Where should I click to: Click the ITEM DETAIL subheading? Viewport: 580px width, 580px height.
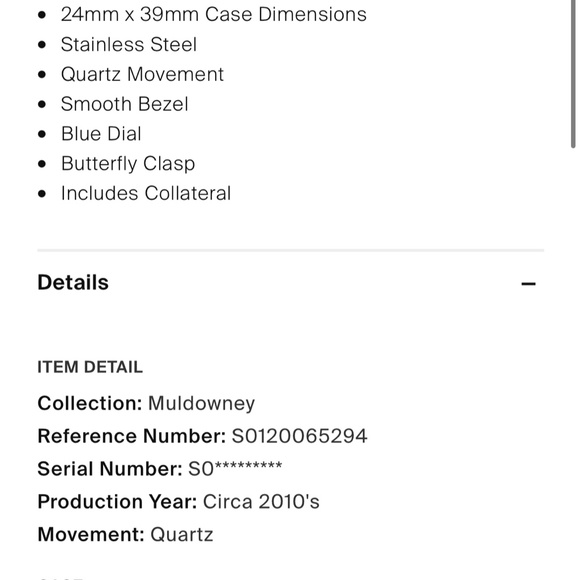[90, 367]
